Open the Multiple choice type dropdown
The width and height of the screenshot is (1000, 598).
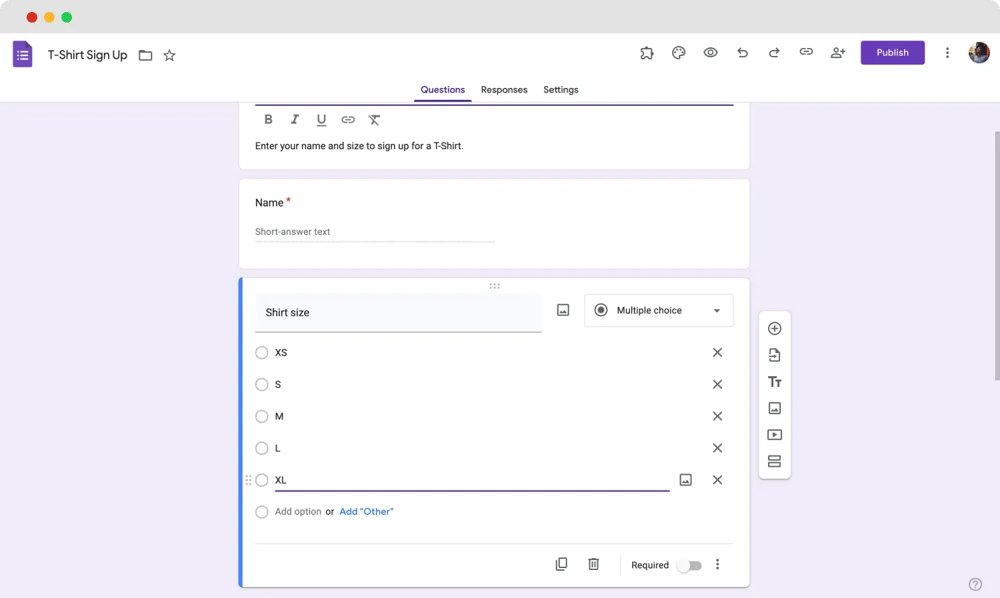[658, 311]
